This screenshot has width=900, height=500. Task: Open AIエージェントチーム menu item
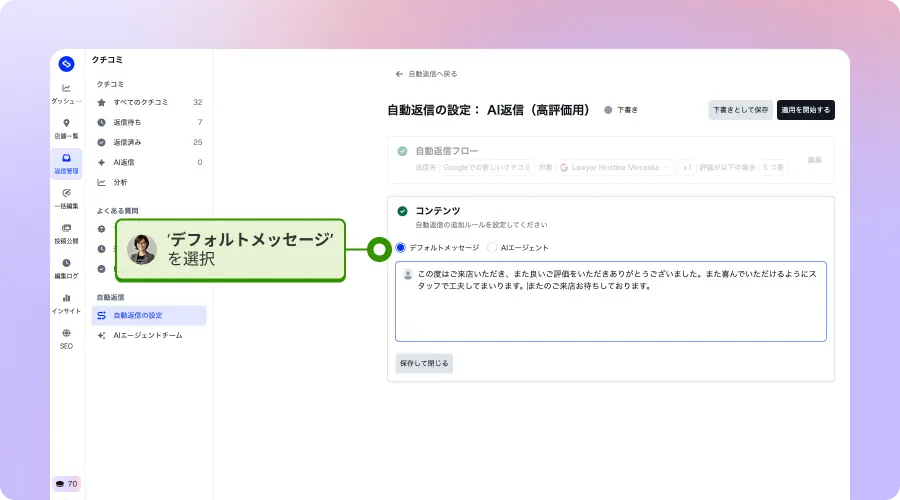tap(147, 335)
